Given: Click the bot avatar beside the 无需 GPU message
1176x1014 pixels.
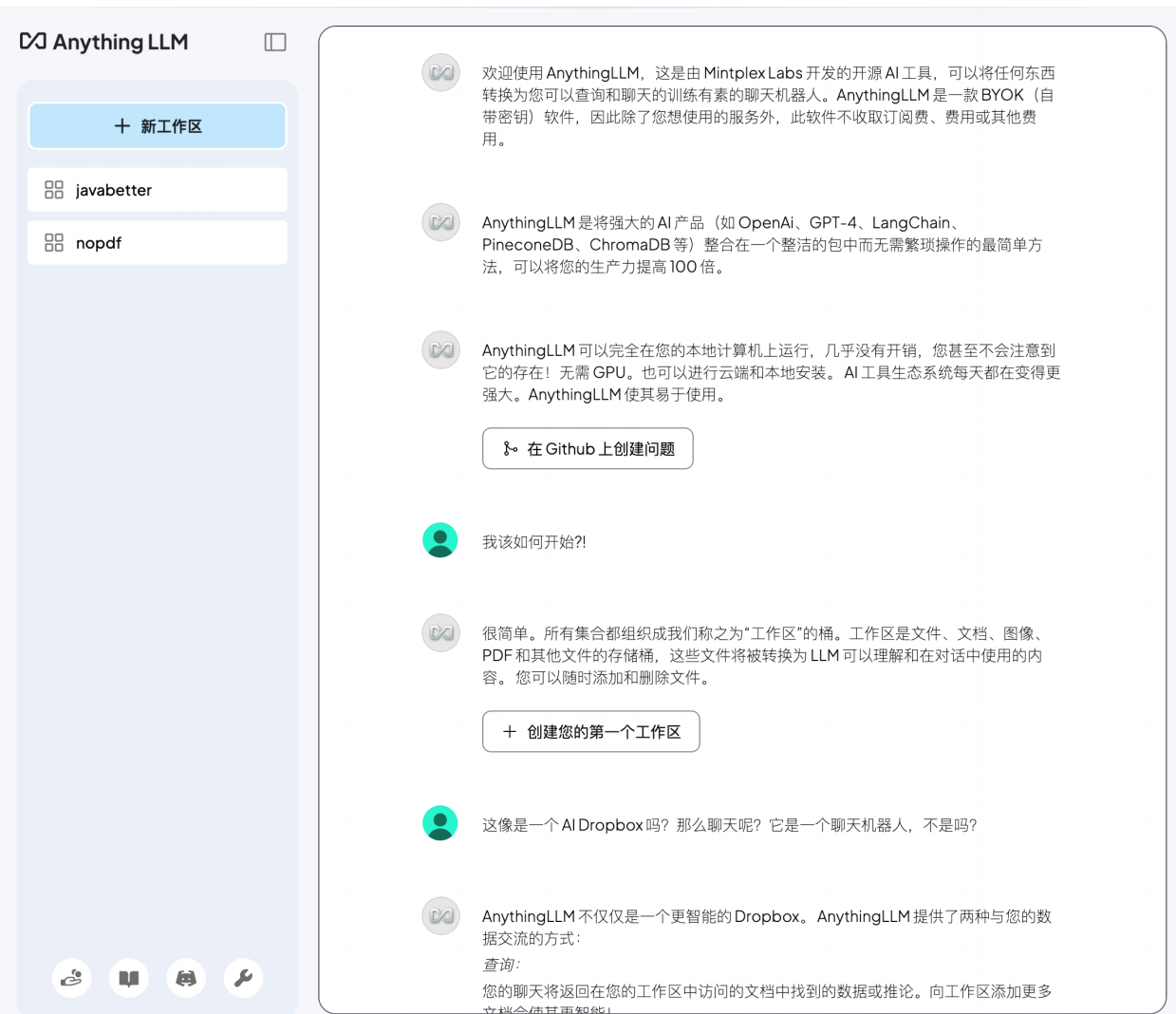Looking at the screenshot, I should tap(440, 349).
